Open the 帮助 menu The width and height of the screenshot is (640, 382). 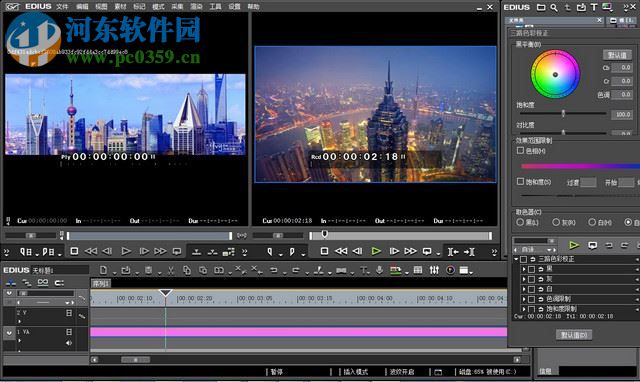(253, 7)
